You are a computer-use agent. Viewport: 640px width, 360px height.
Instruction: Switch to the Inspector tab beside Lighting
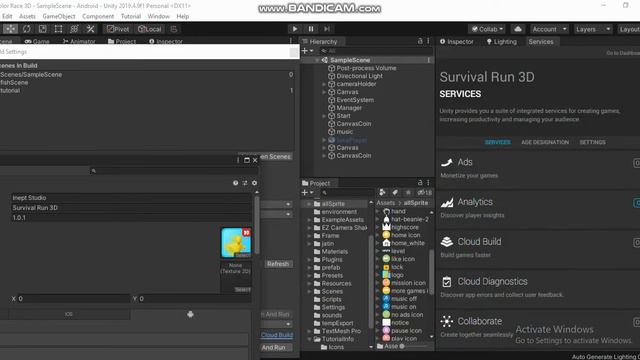(457, 42)
